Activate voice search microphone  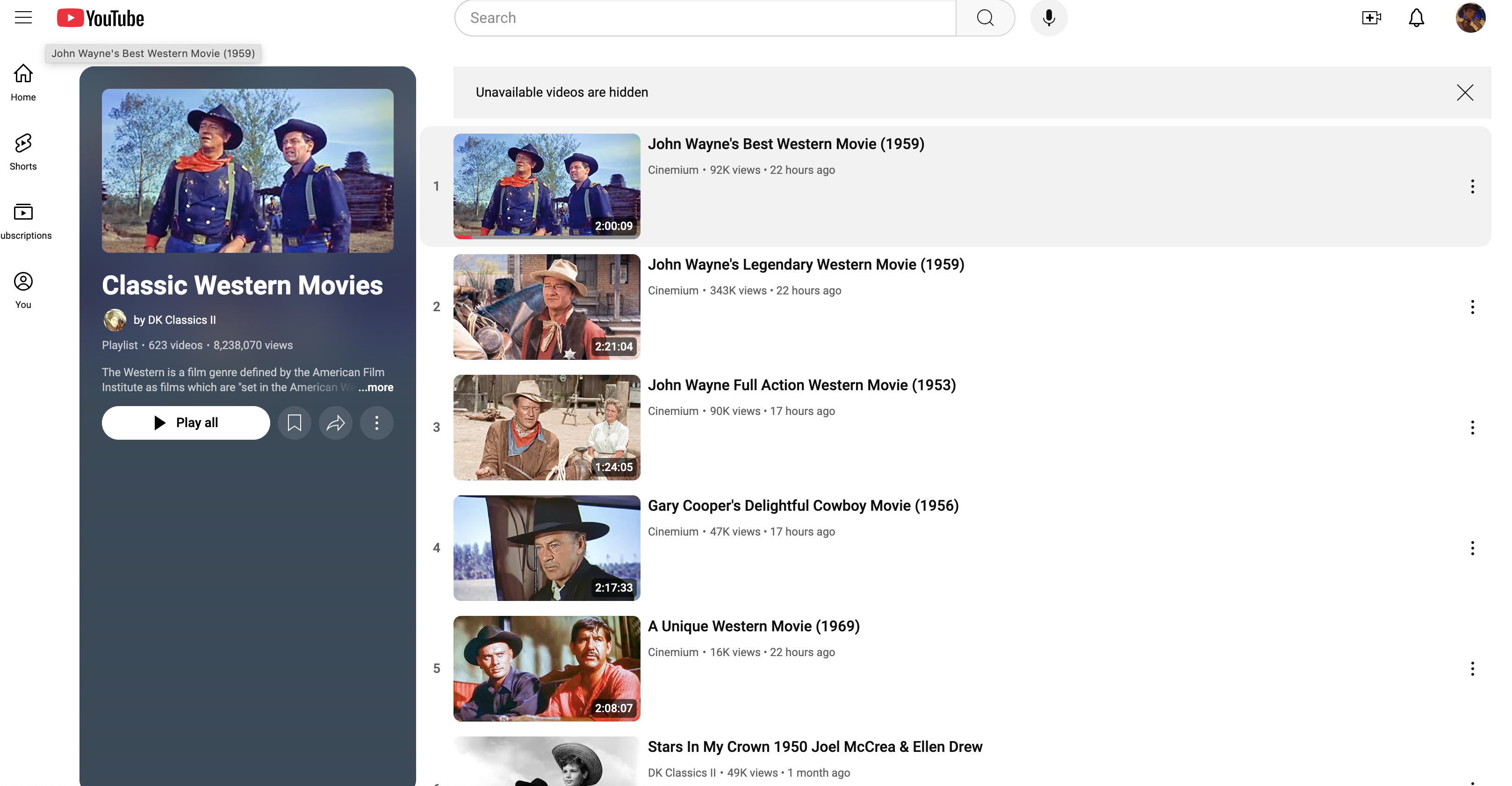pos(1048,18)
